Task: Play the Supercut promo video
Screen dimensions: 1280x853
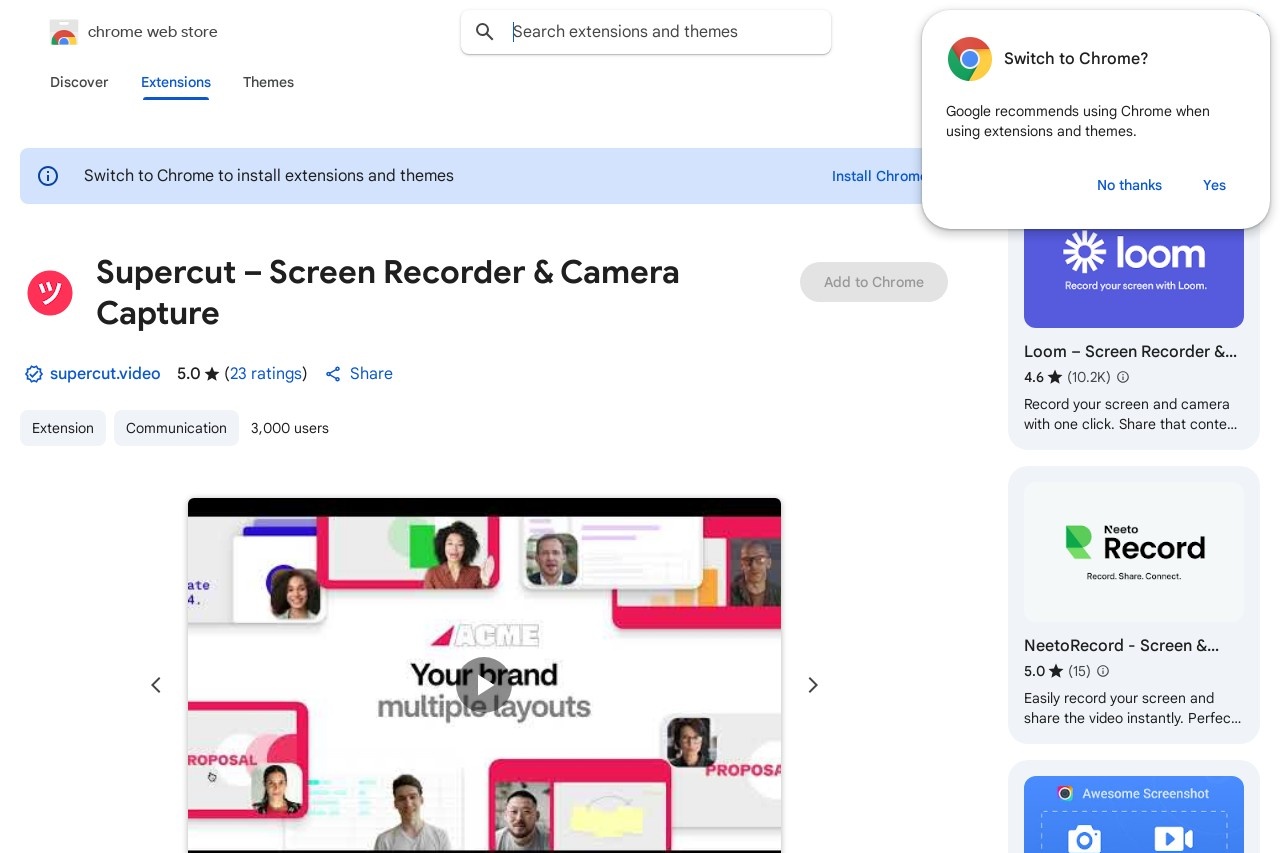Action: (484, 684)
